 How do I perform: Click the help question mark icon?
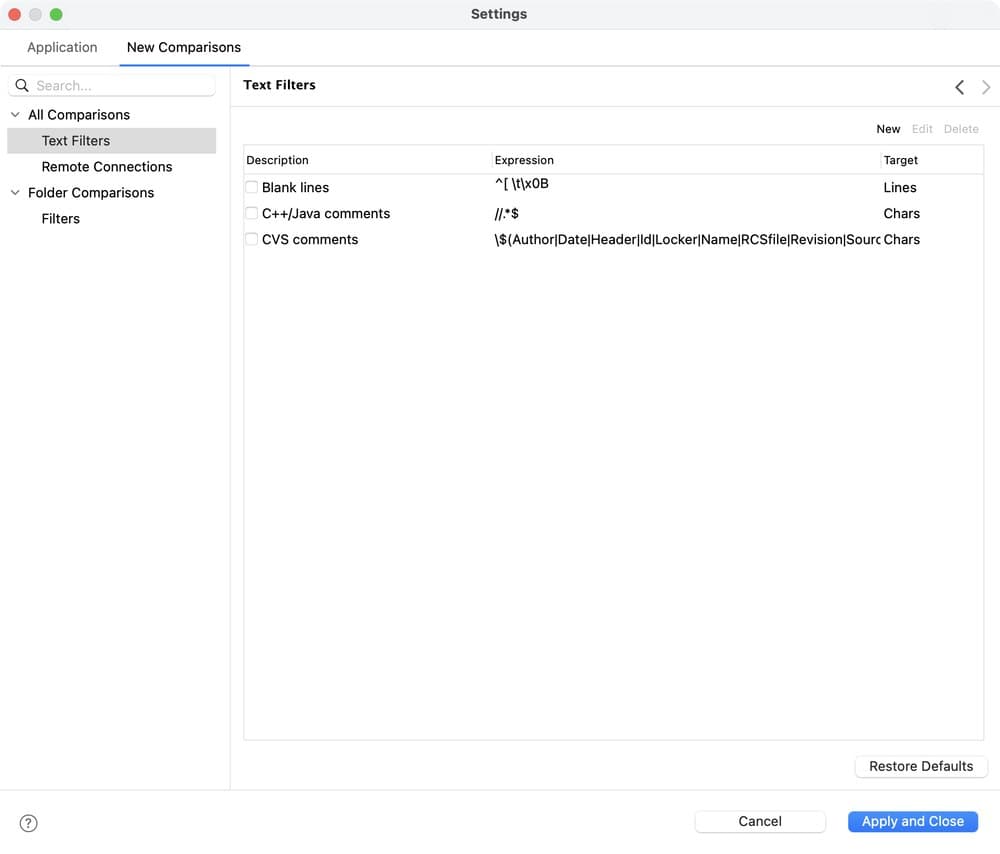[x=29, y=823]
